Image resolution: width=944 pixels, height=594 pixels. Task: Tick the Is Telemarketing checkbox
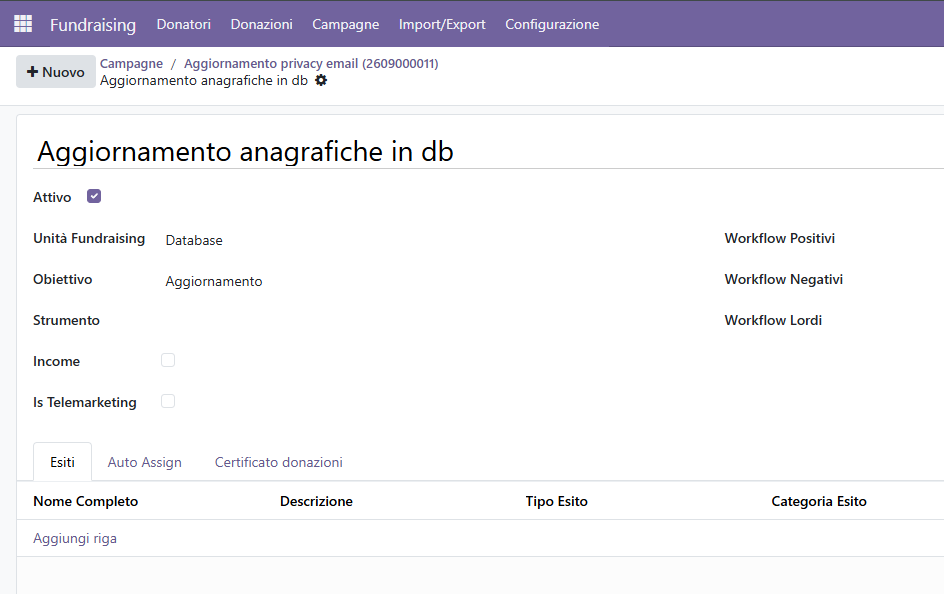point(168,401)
